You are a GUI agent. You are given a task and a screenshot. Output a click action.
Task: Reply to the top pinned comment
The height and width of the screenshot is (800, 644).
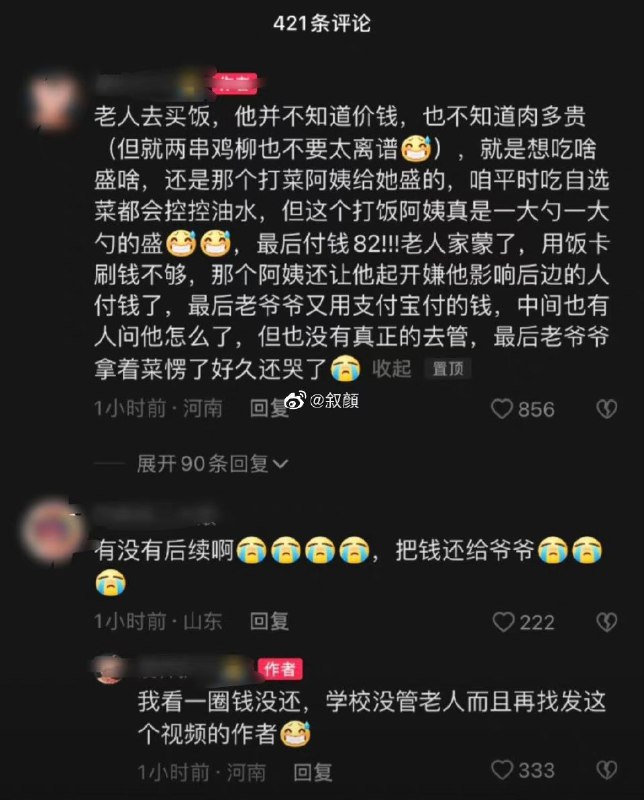point(269,409)
